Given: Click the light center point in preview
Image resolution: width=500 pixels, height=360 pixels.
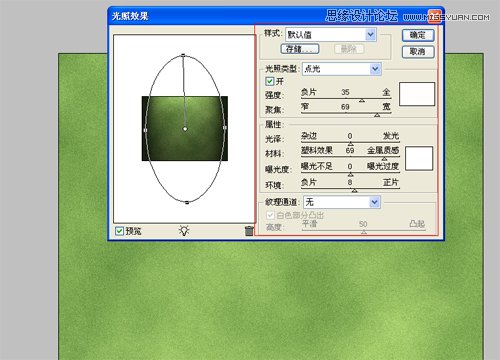Looking at the screenshot, I should point(185,129).
